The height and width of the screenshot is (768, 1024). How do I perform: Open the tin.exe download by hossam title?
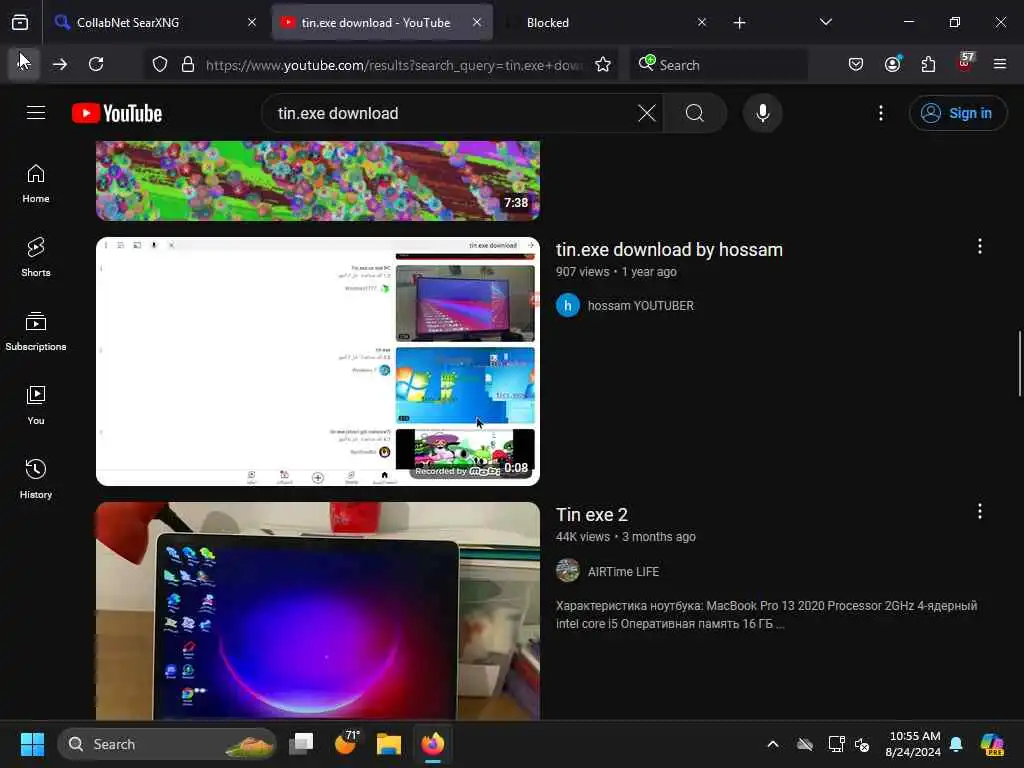[669, 249]
